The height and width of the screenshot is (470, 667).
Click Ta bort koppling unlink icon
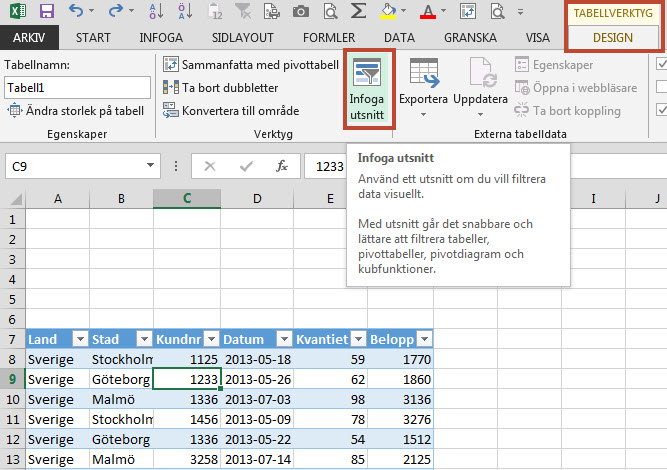tap(522, 111)
